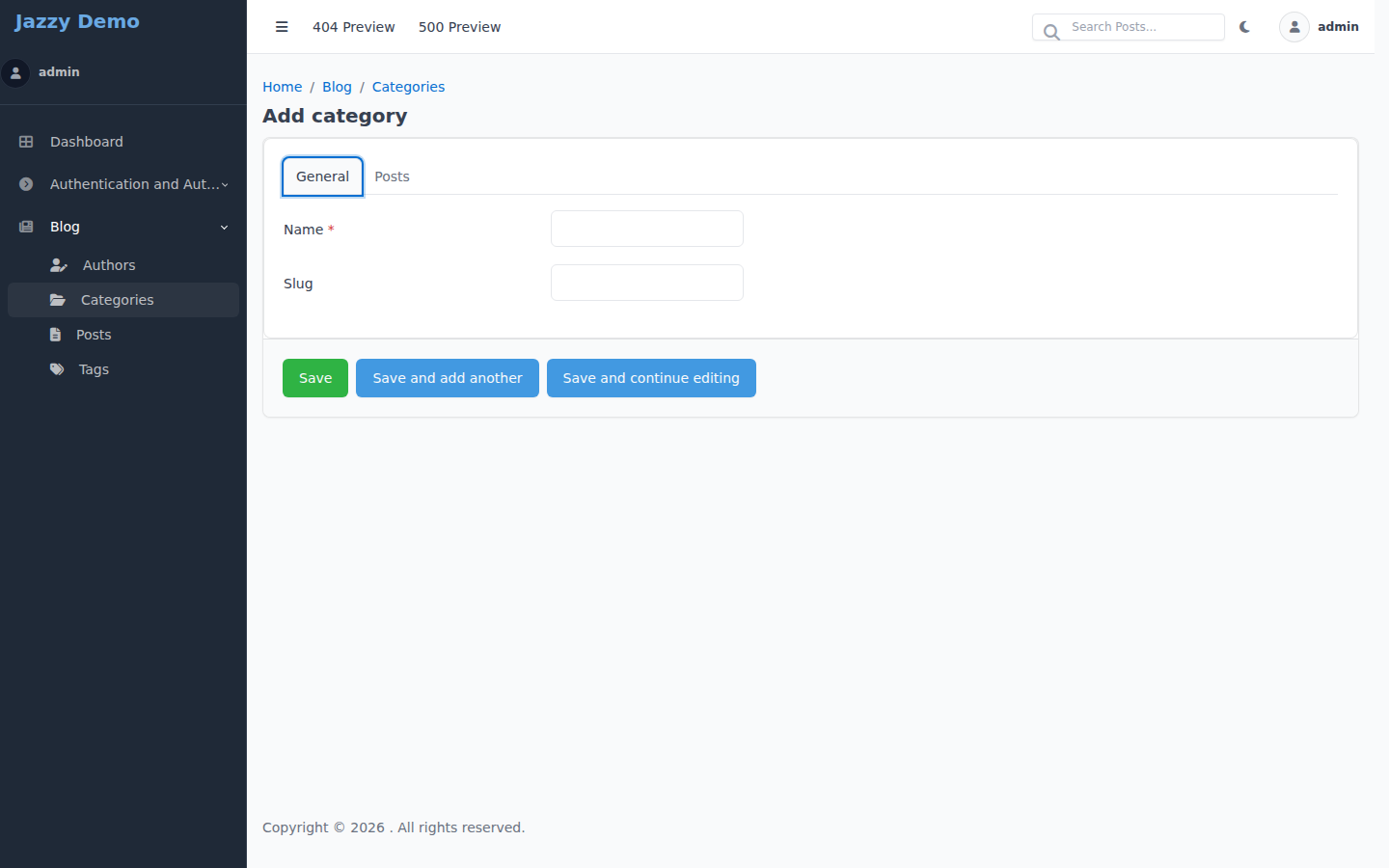This screenshot has height=868, width=1389.
Task: Open the Jazzy Demo brand link
Action: tap(77, 21)
